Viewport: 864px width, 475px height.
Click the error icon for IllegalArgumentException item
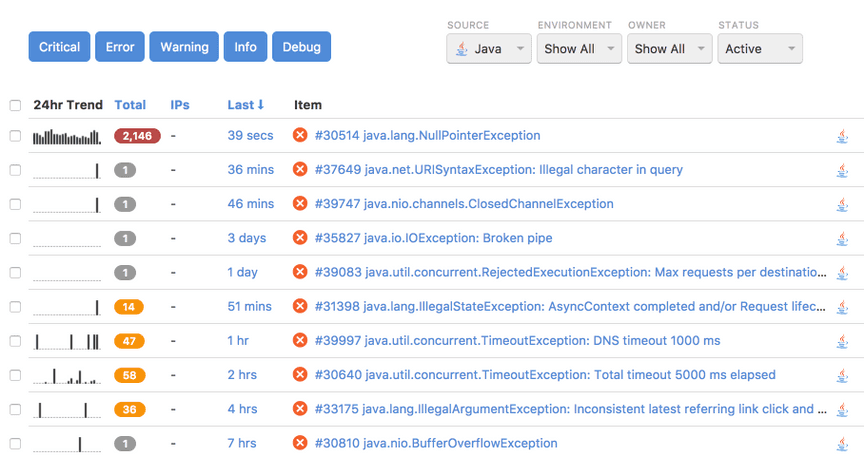click(x=300, y=409)
